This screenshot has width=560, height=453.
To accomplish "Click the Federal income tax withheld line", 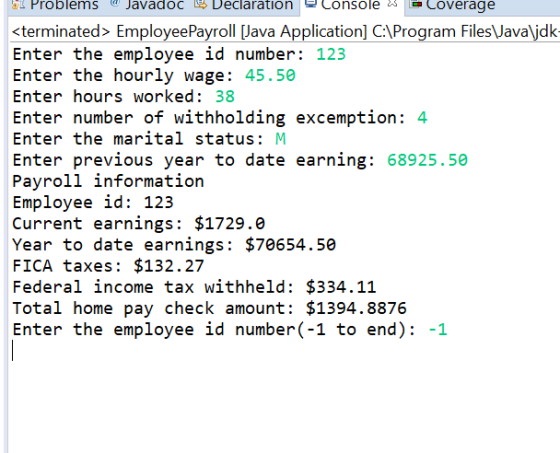I will (194, 287).
